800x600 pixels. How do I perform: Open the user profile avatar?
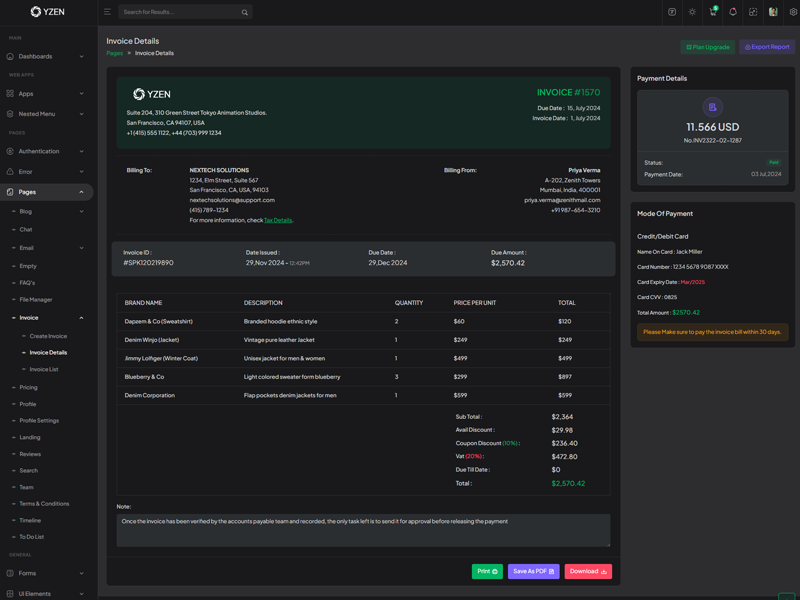coord(773,12)
